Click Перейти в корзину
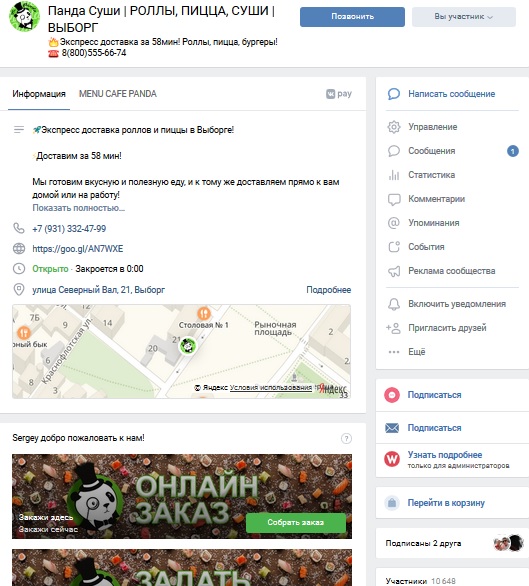Image resolution: width=529 pixels, height=586 pixels. point(446,503)
